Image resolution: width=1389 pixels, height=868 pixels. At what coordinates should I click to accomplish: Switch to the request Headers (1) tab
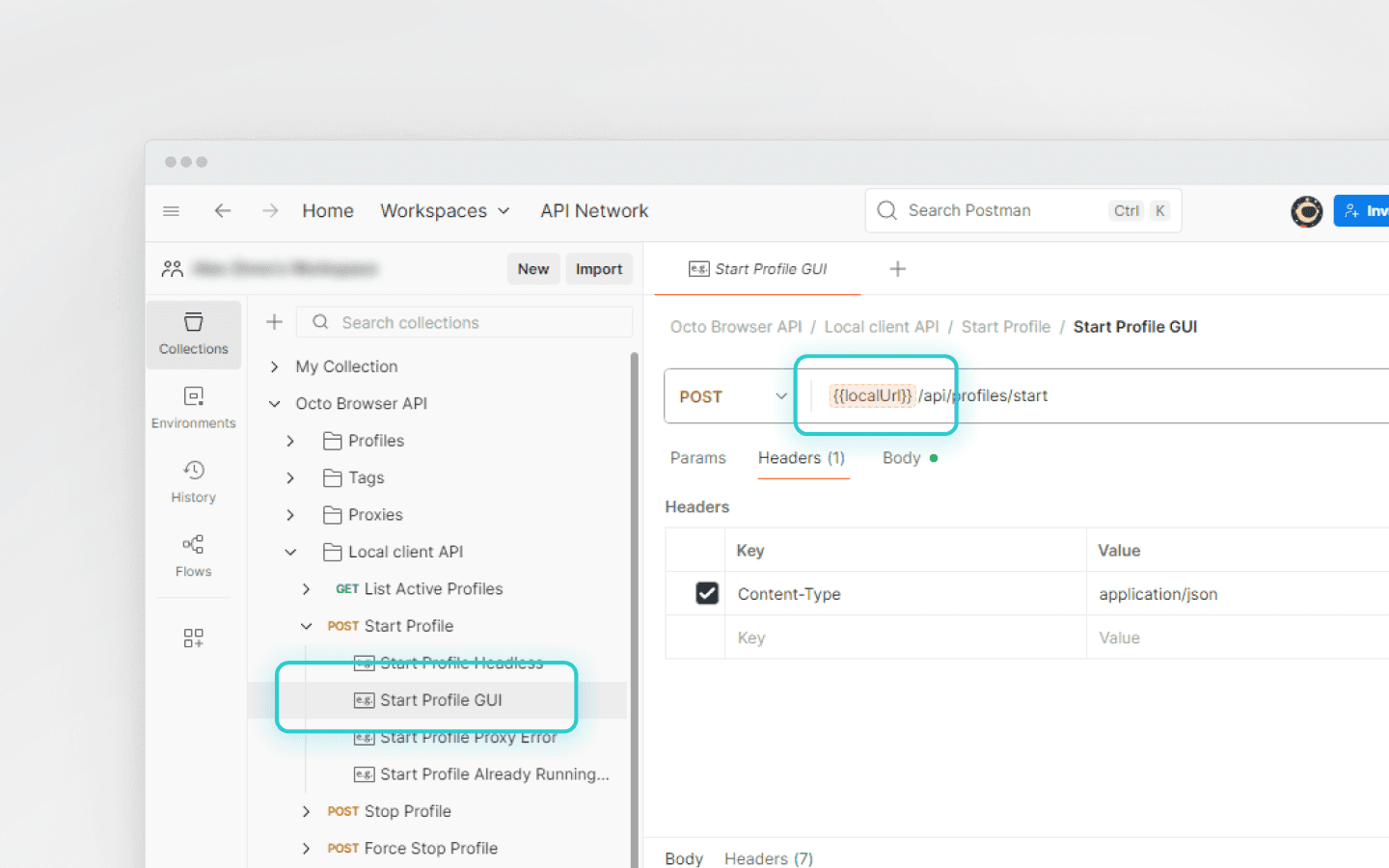[802, 458]
